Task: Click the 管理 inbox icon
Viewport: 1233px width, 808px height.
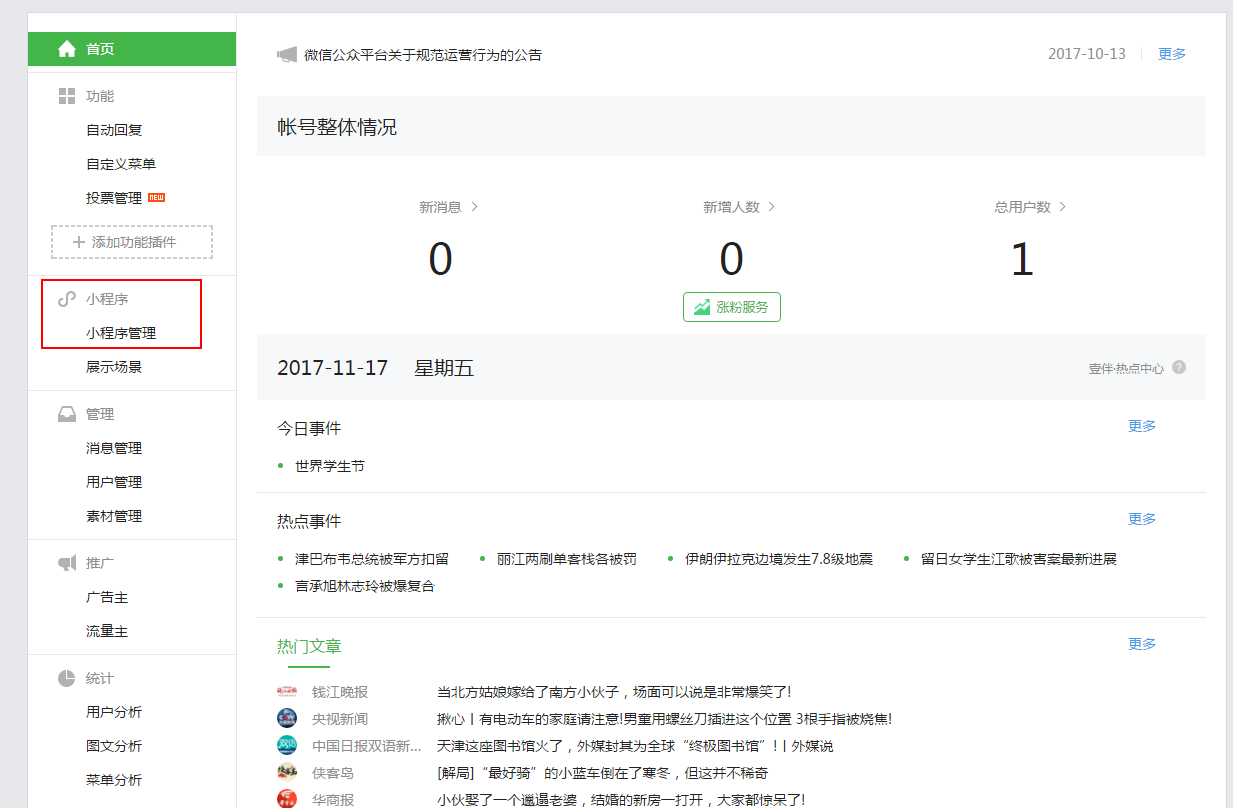Action: click(67, 414)
